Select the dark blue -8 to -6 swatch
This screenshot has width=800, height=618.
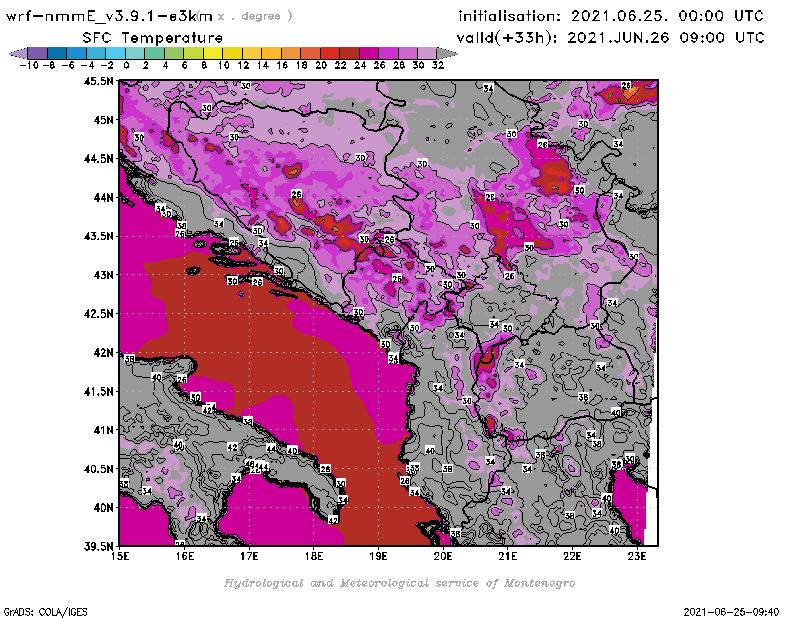click(57, 53)
